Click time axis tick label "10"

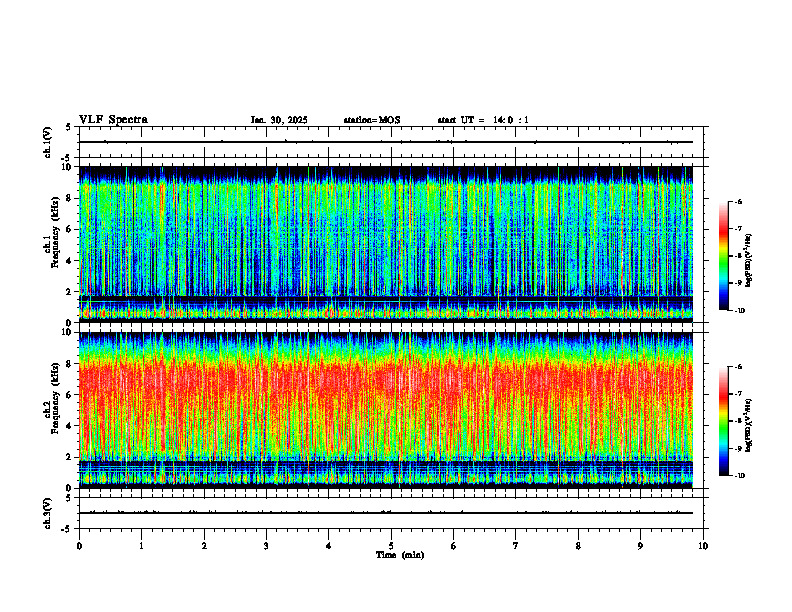click(x=703, y=546)
